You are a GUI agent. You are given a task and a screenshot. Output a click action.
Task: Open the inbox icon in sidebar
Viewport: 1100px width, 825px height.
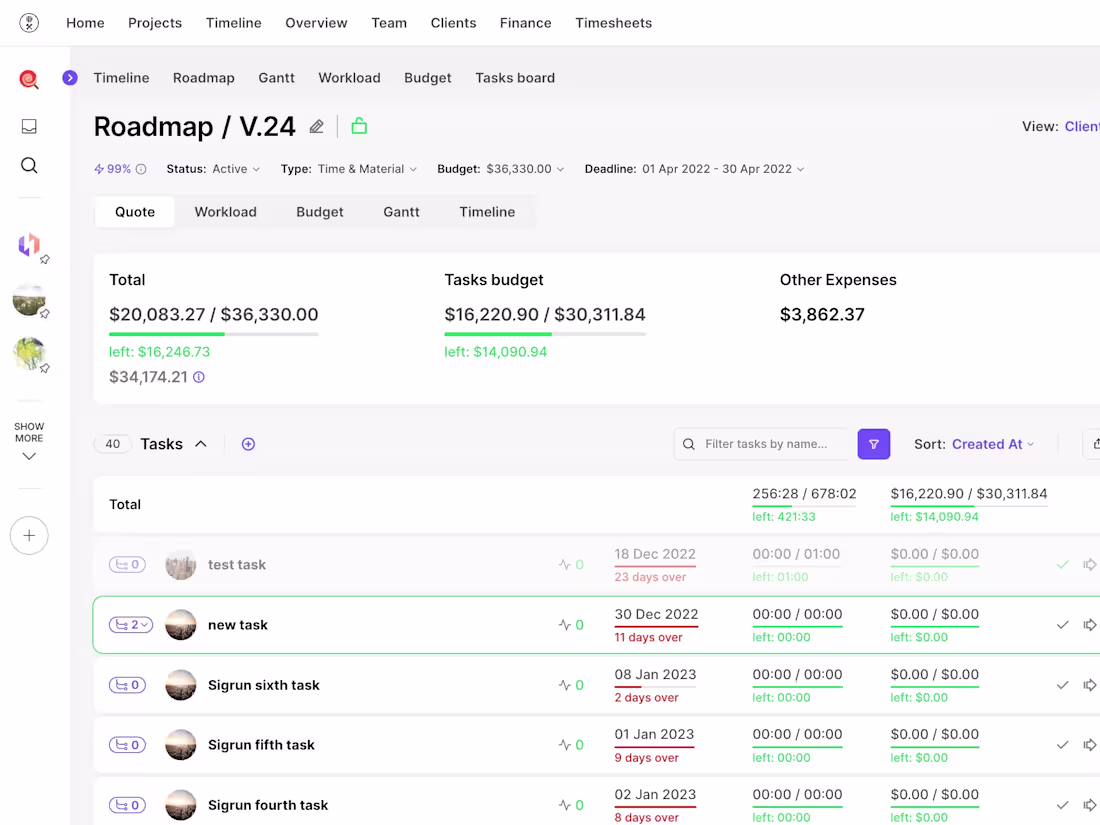point(29,126)
